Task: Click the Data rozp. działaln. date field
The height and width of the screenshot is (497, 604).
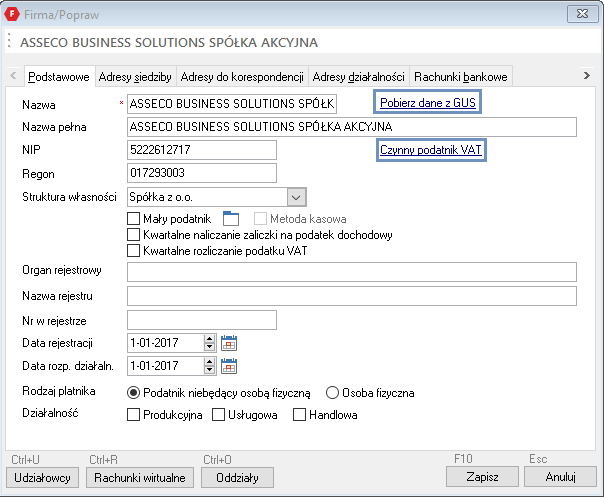Action: coord(166,366)
